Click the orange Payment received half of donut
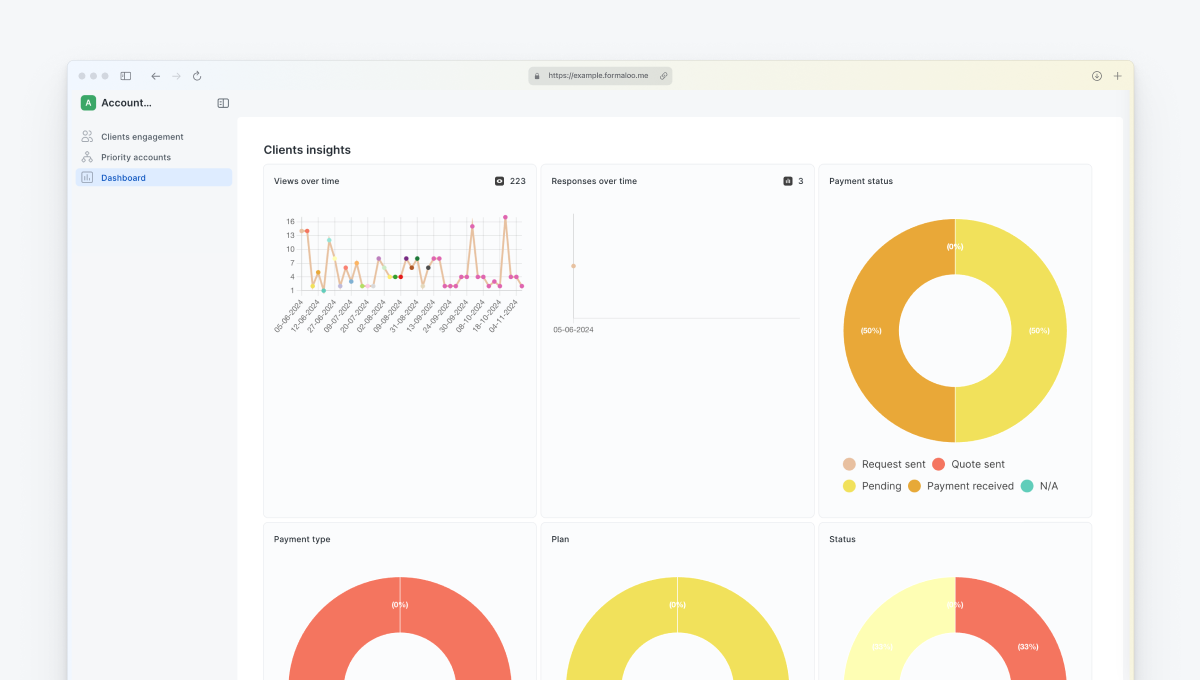 click(x=872, y=331)
